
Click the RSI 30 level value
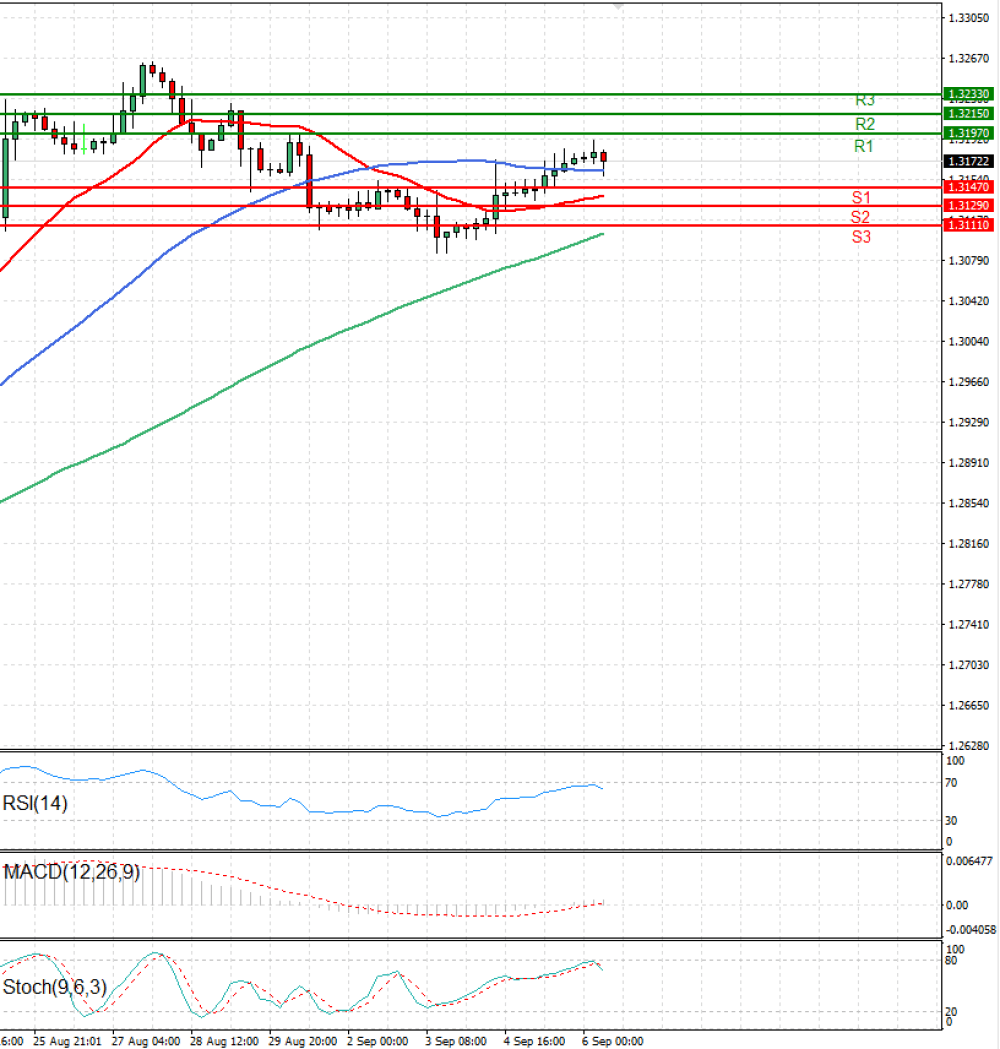point(951,820)
